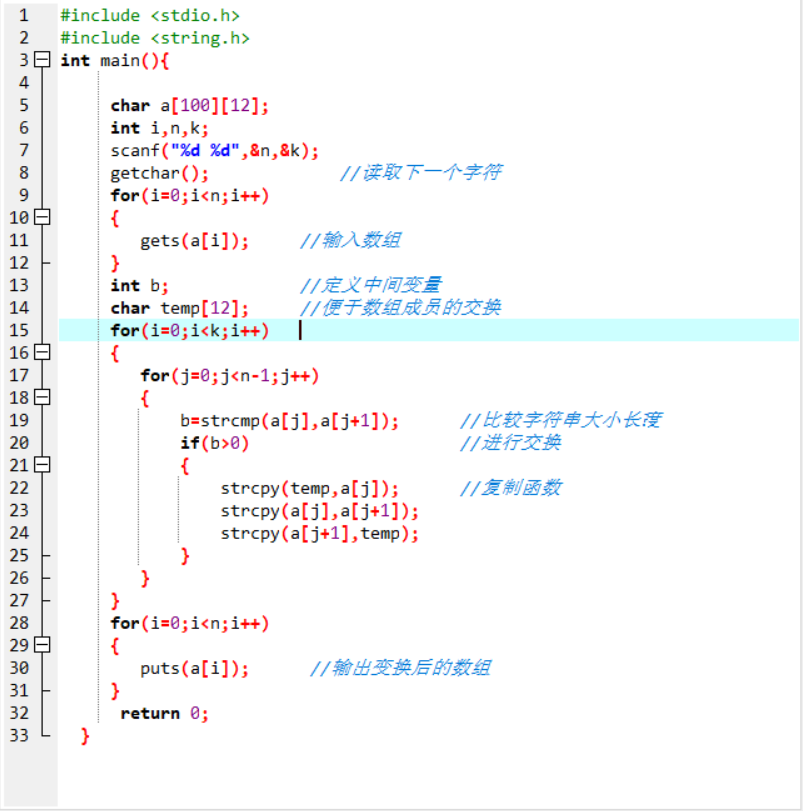Click the if(b>0) condition
This screenshot has height=811, width=803.
(215, 443)
